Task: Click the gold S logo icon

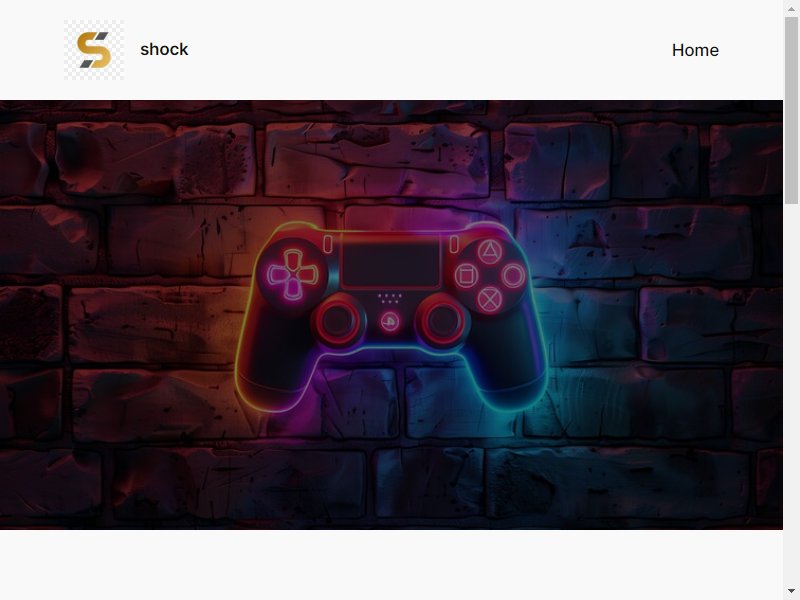Action: pos(94,50)
